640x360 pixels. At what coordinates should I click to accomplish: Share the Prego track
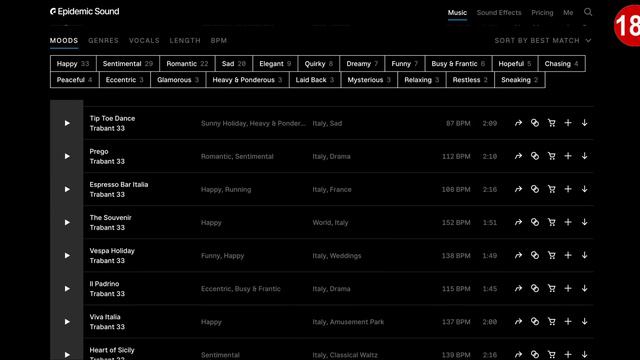click(x=518, y=156)
